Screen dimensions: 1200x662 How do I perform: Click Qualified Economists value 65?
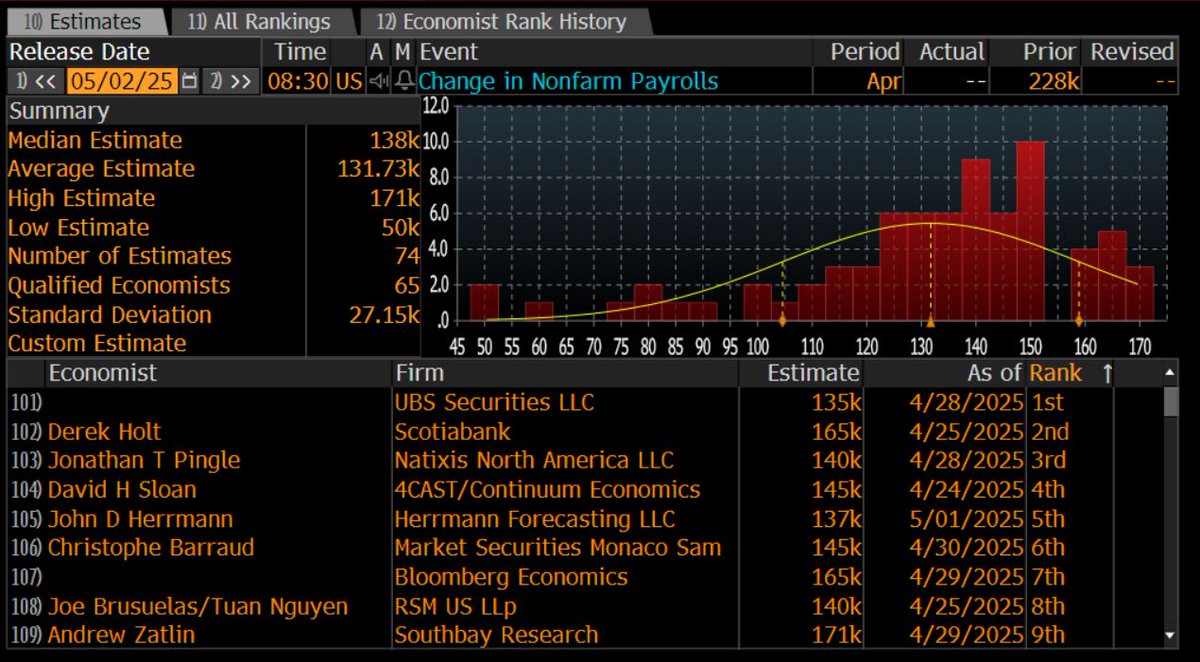click(407, 285)
